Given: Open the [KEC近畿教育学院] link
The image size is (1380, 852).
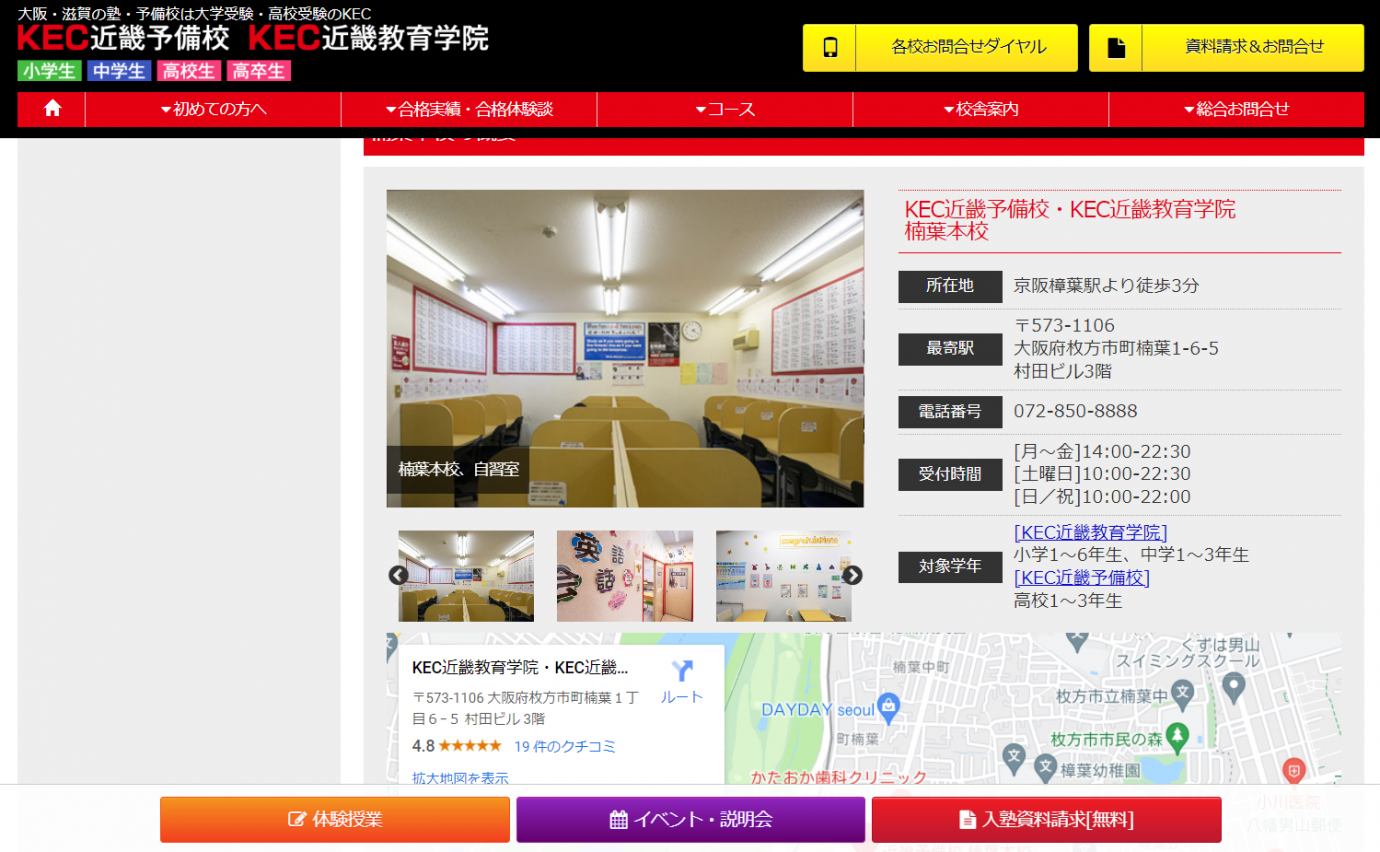Looking at the screenshot, I should [1090, 532].
